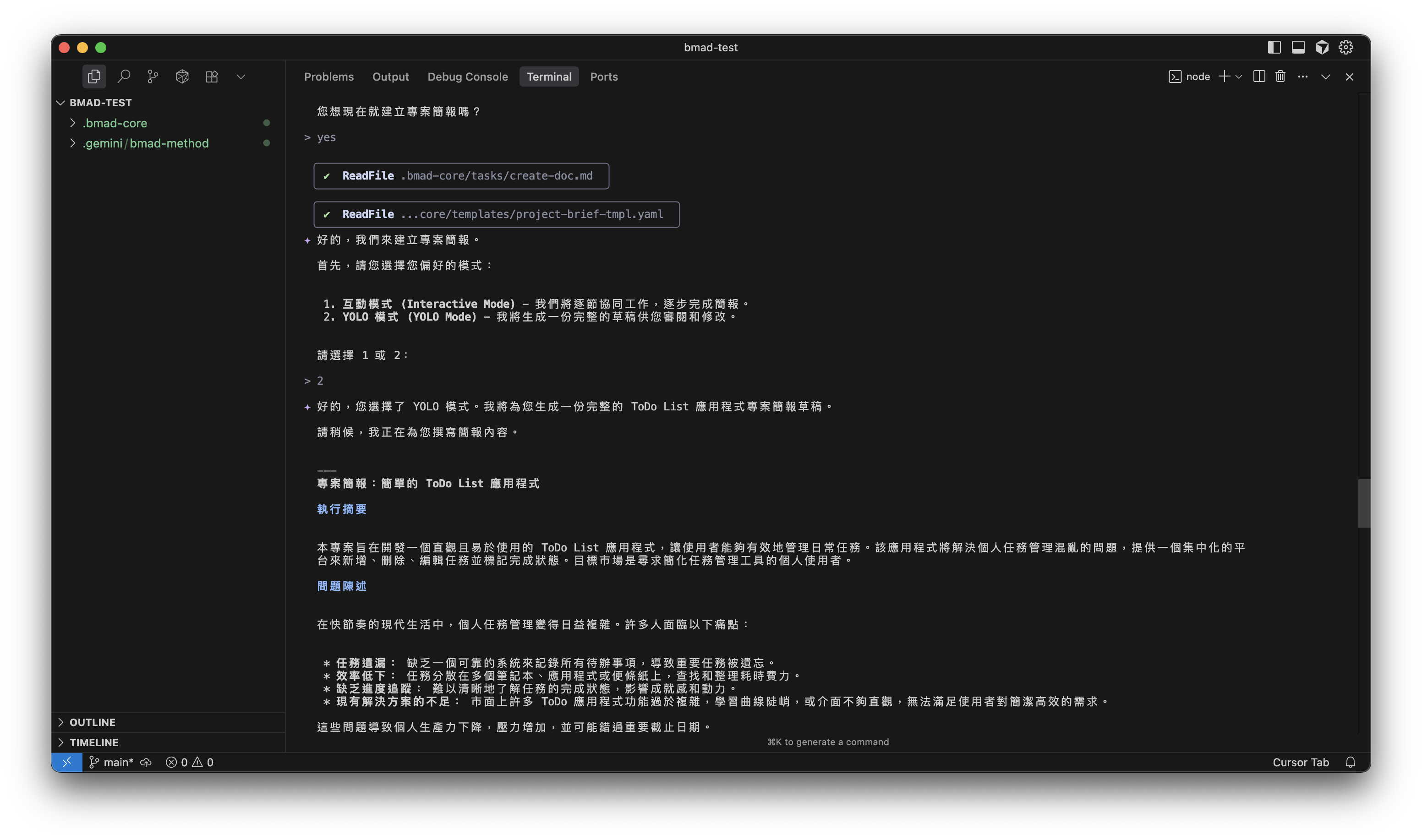Show more sidebar views chevron
This screenshot has height=840, width=1422.
pyautogui.click(x=241, y=77)
